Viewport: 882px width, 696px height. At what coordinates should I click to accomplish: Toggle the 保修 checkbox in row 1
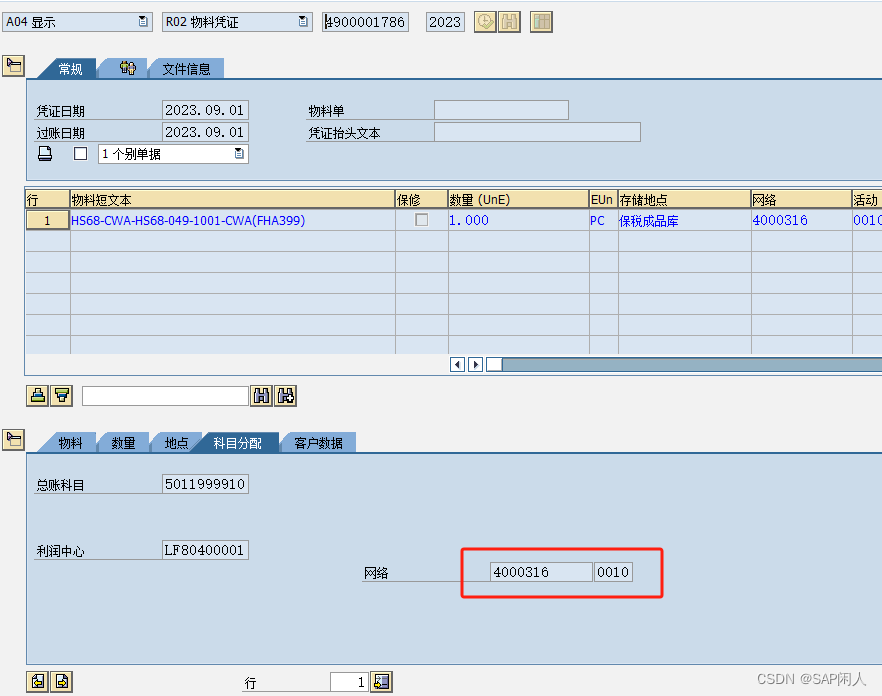pyautogui.click(x=421, y=219)
